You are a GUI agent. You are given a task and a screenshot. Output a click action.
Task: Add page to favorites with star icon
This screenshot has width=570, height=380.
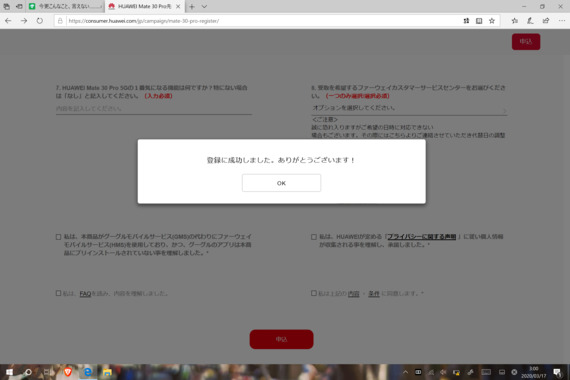492,21
